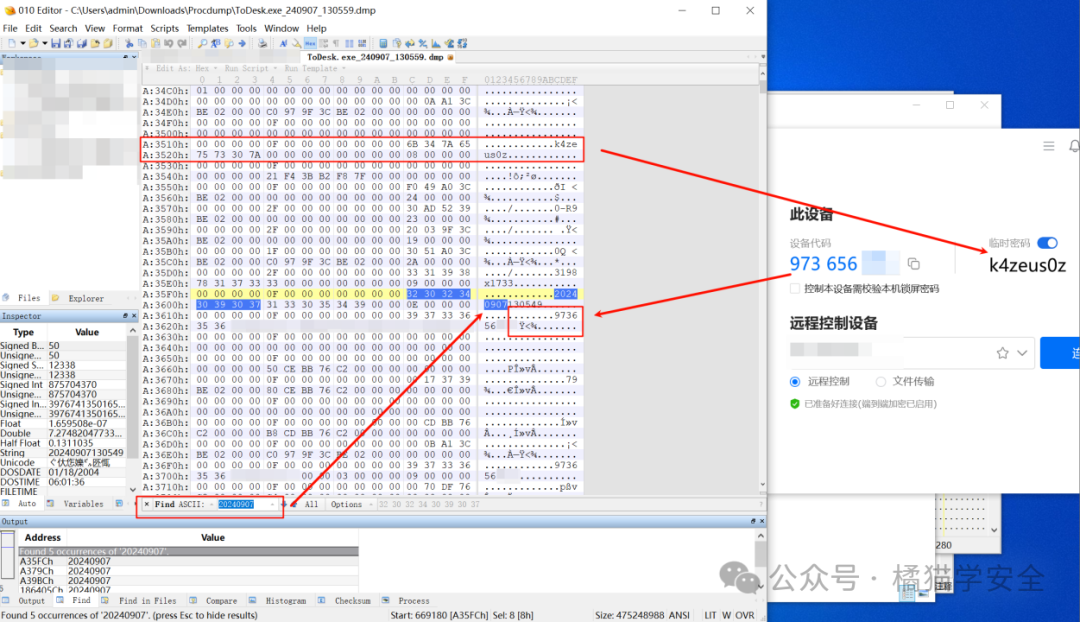Select the A379Ch result row
Viewport: 1080px width, 622px height.
(188, 571)
